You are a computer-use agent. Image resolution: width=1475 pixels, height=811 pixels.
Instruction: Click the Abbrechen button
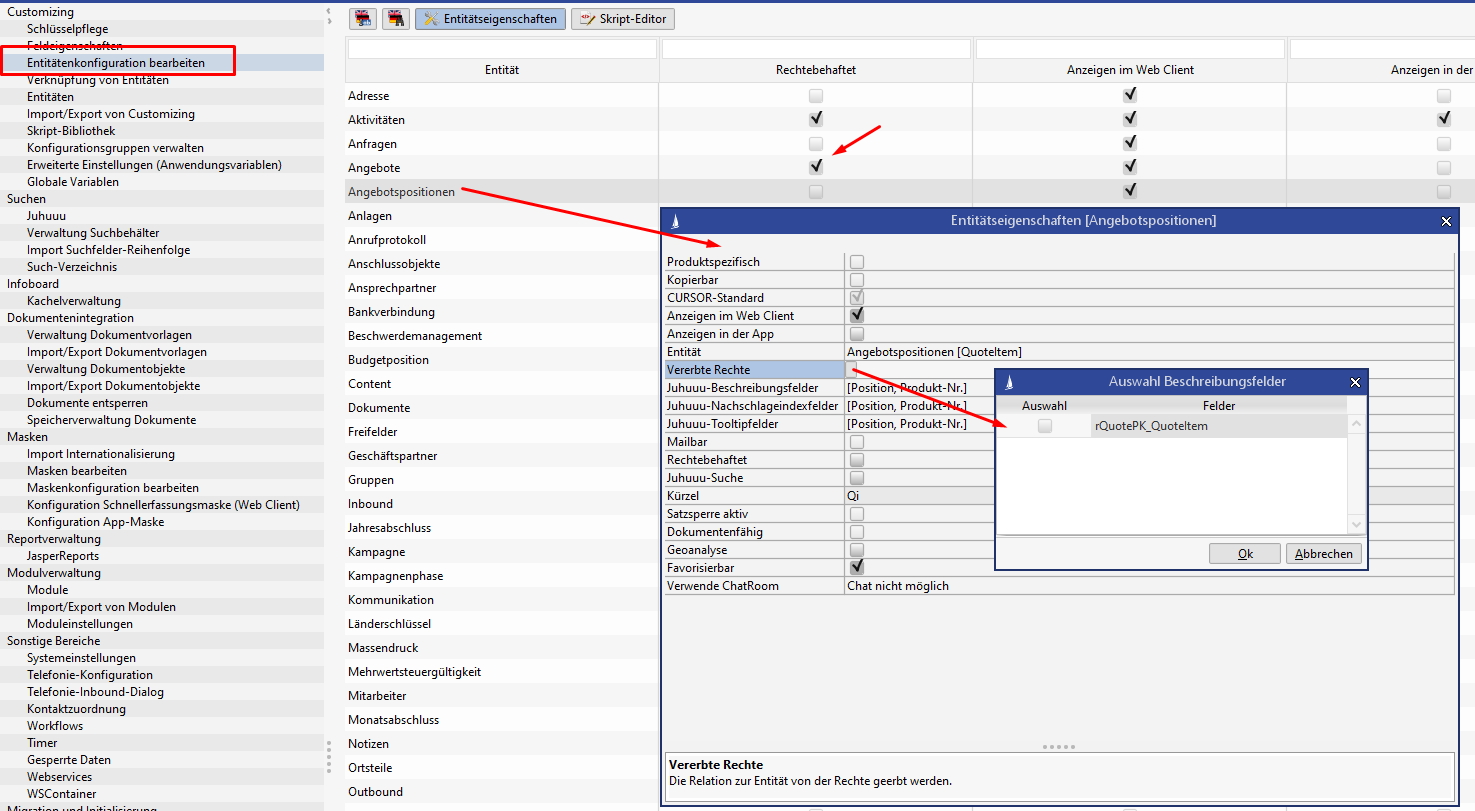tap(1323, 554)
